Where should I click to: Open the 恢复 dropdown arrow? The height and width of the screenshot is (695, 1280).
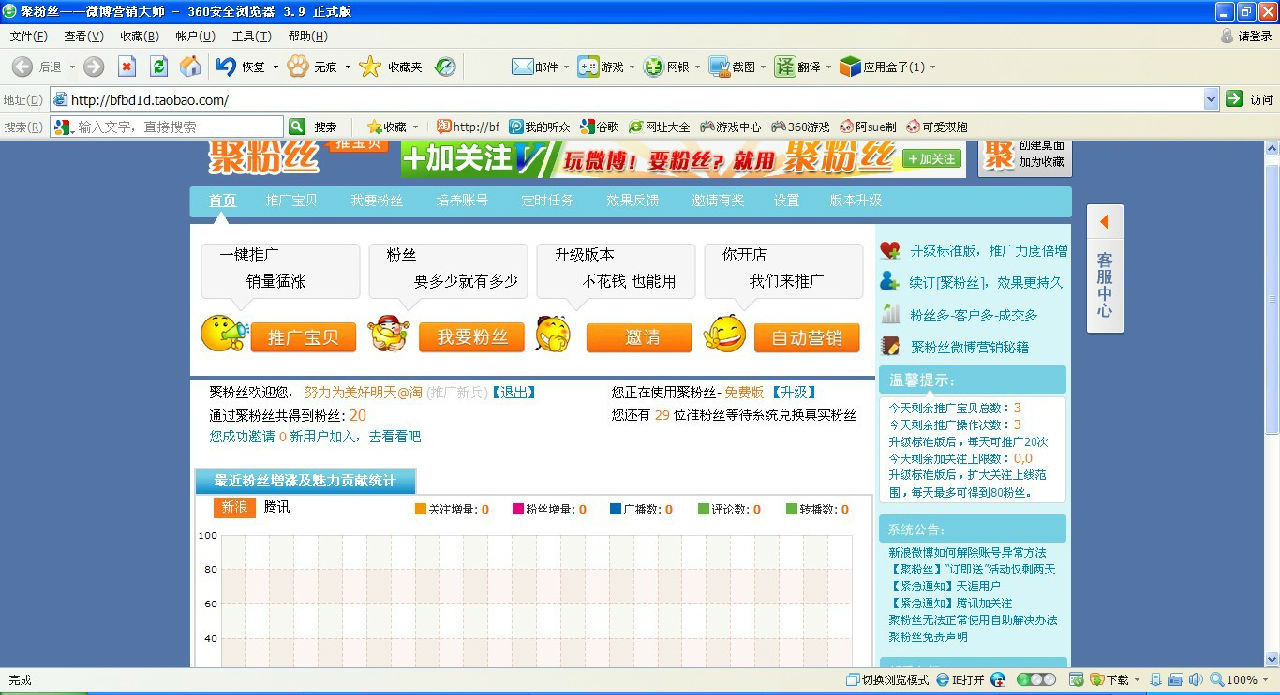click(x=275, y=67)
